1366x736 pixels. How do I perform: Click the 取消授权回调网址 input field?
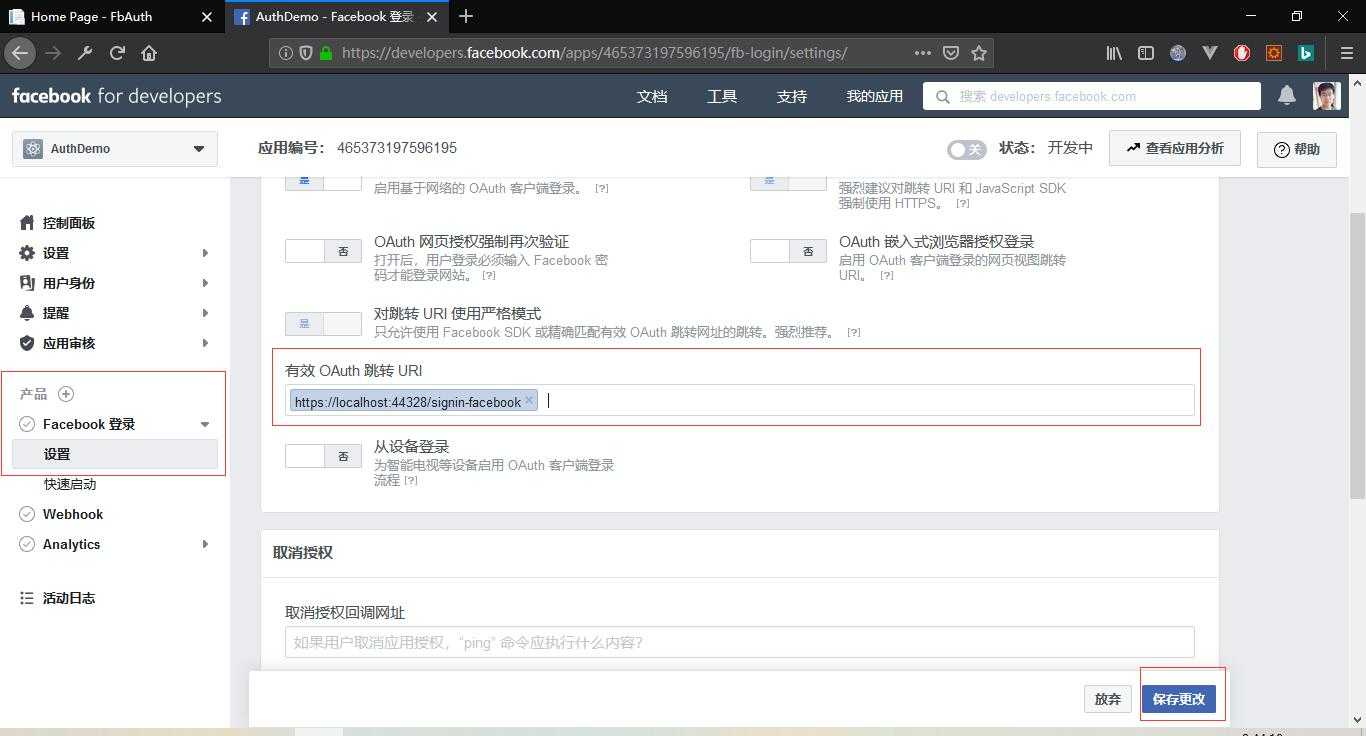739,642
